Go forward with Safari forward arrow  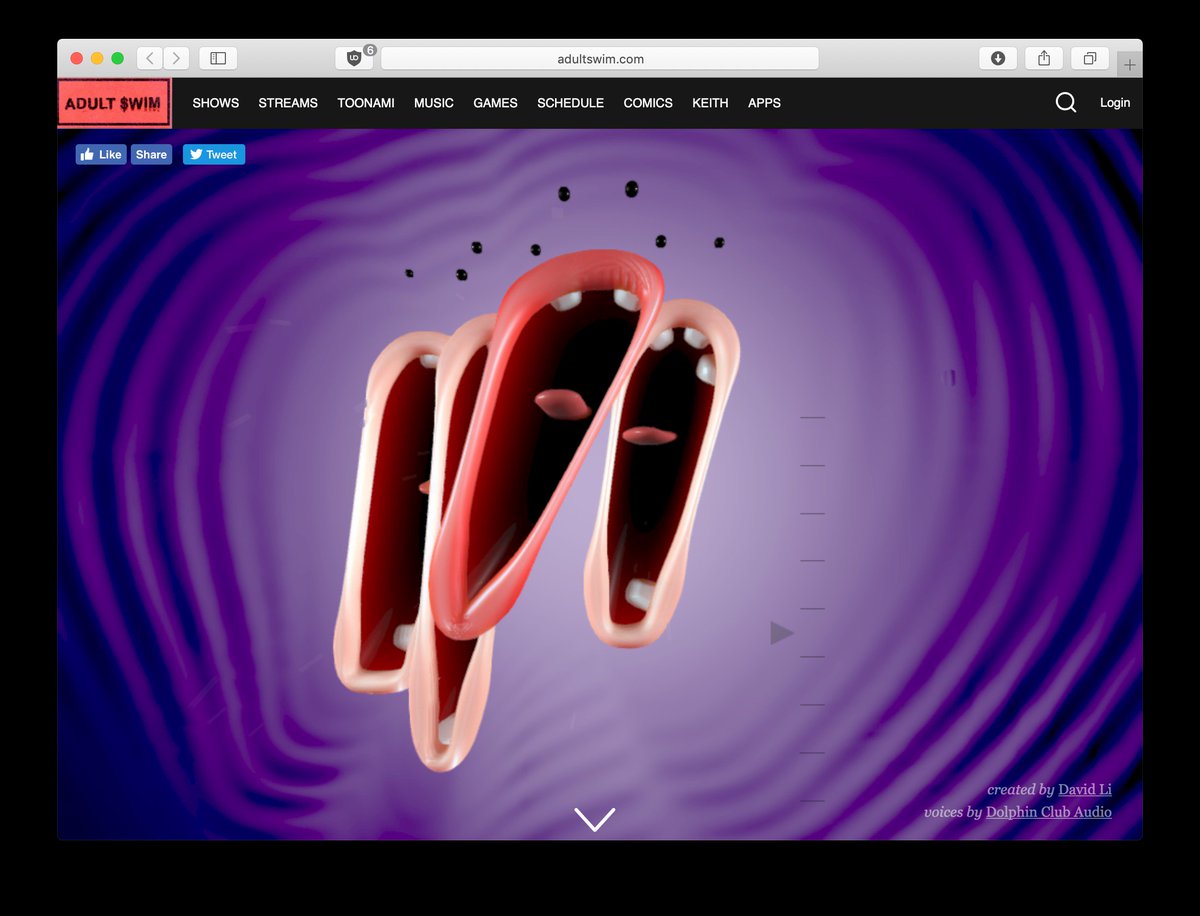tap(176, 58)
